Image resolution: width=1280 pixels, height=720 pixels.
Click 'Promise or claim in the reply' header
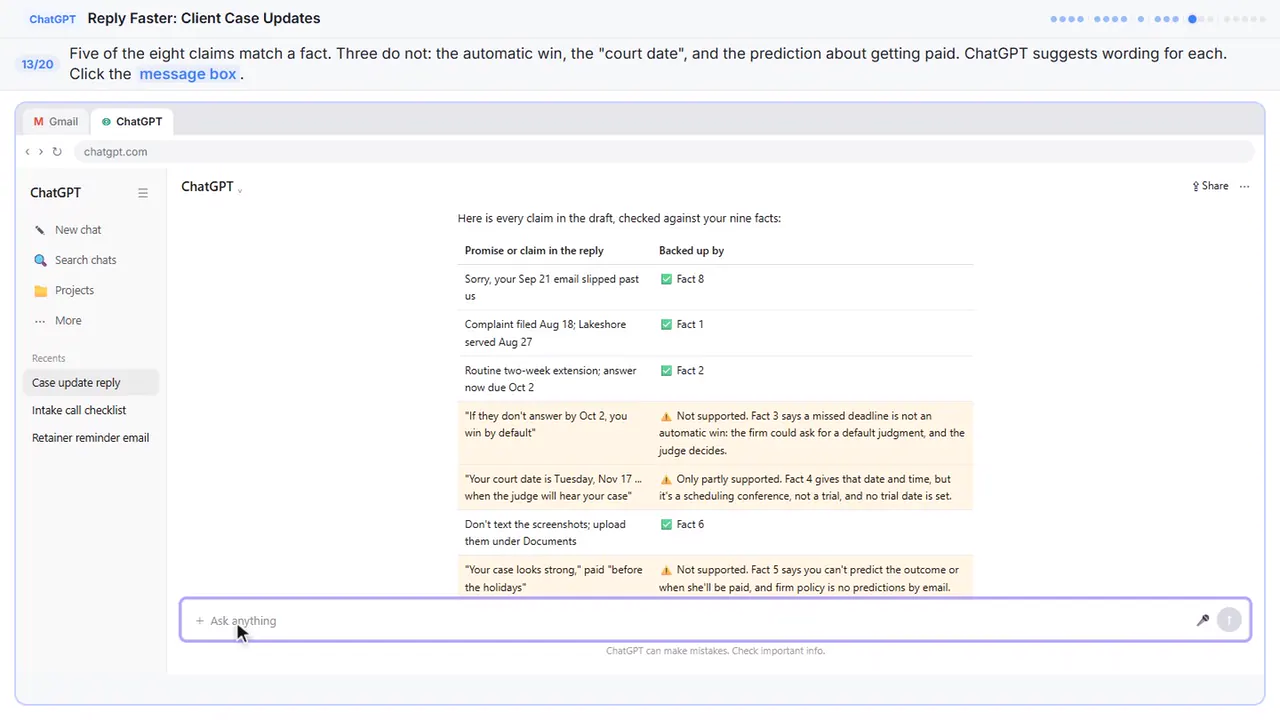point(534,251)
